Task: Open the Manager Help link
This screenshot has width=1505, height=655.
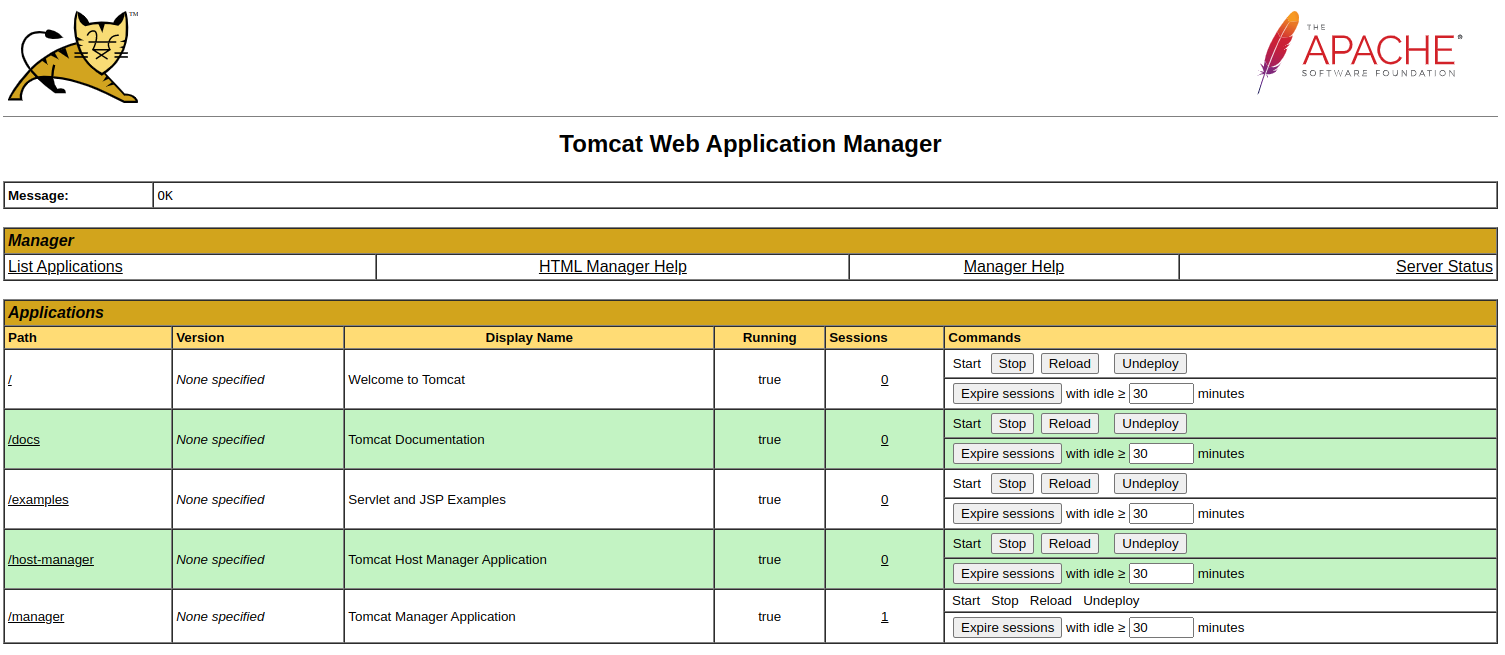Action: pyautogui.click(x=1013, y=267)
